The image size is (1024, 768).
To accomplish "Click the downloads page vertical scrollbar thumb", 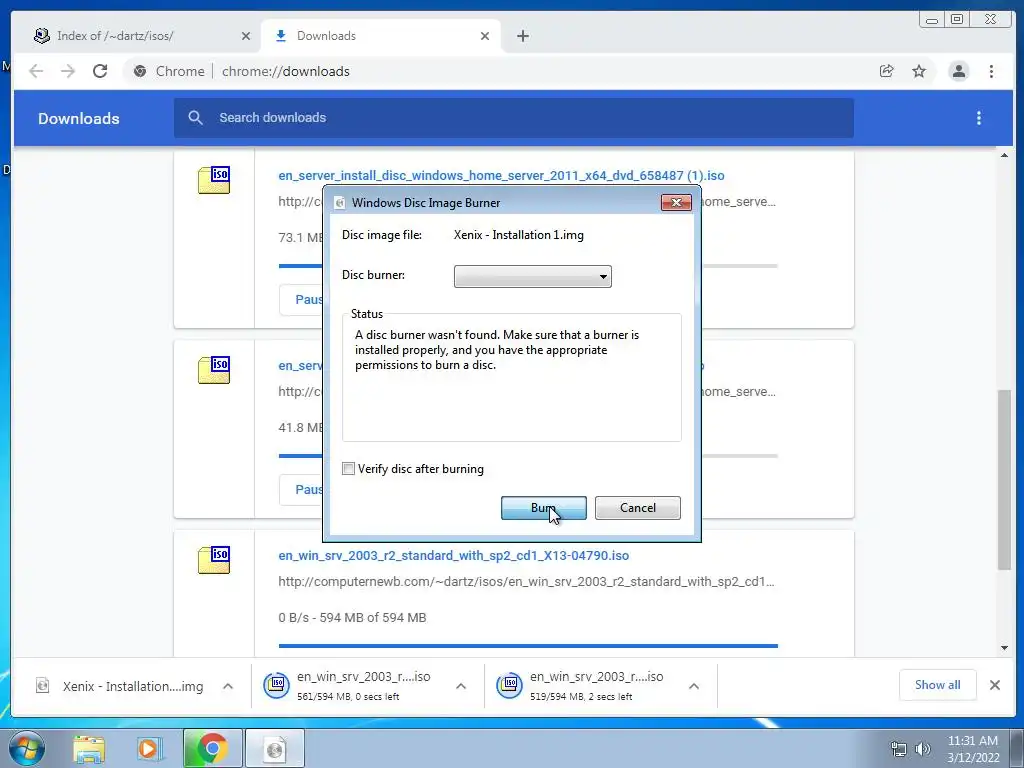I will pyautogui.click(x=1004, y=479).
